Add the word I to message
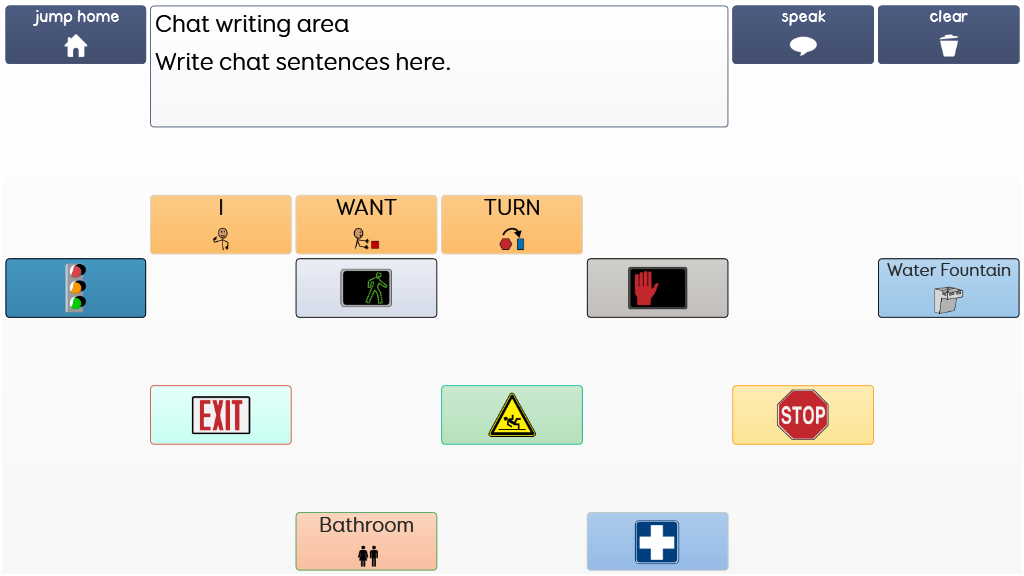1024x576 pixels. click(x=221, y=224)
